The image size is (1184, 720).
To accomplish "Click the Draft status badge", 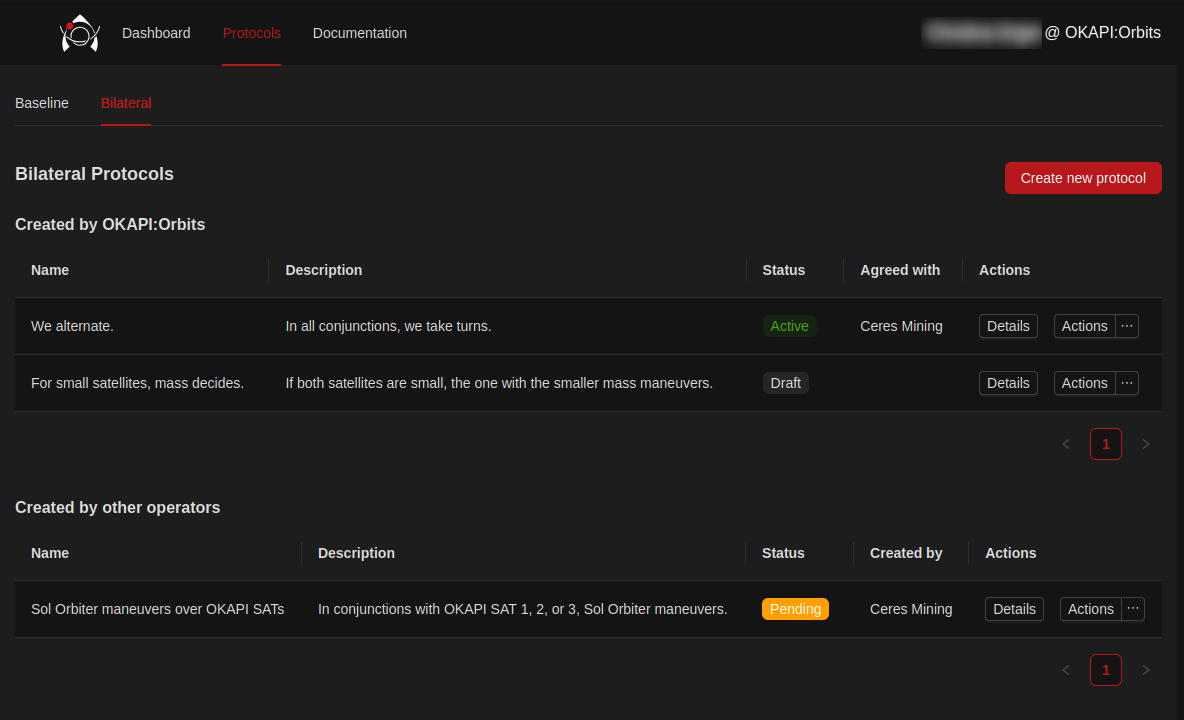I will [x=785, y=383].
